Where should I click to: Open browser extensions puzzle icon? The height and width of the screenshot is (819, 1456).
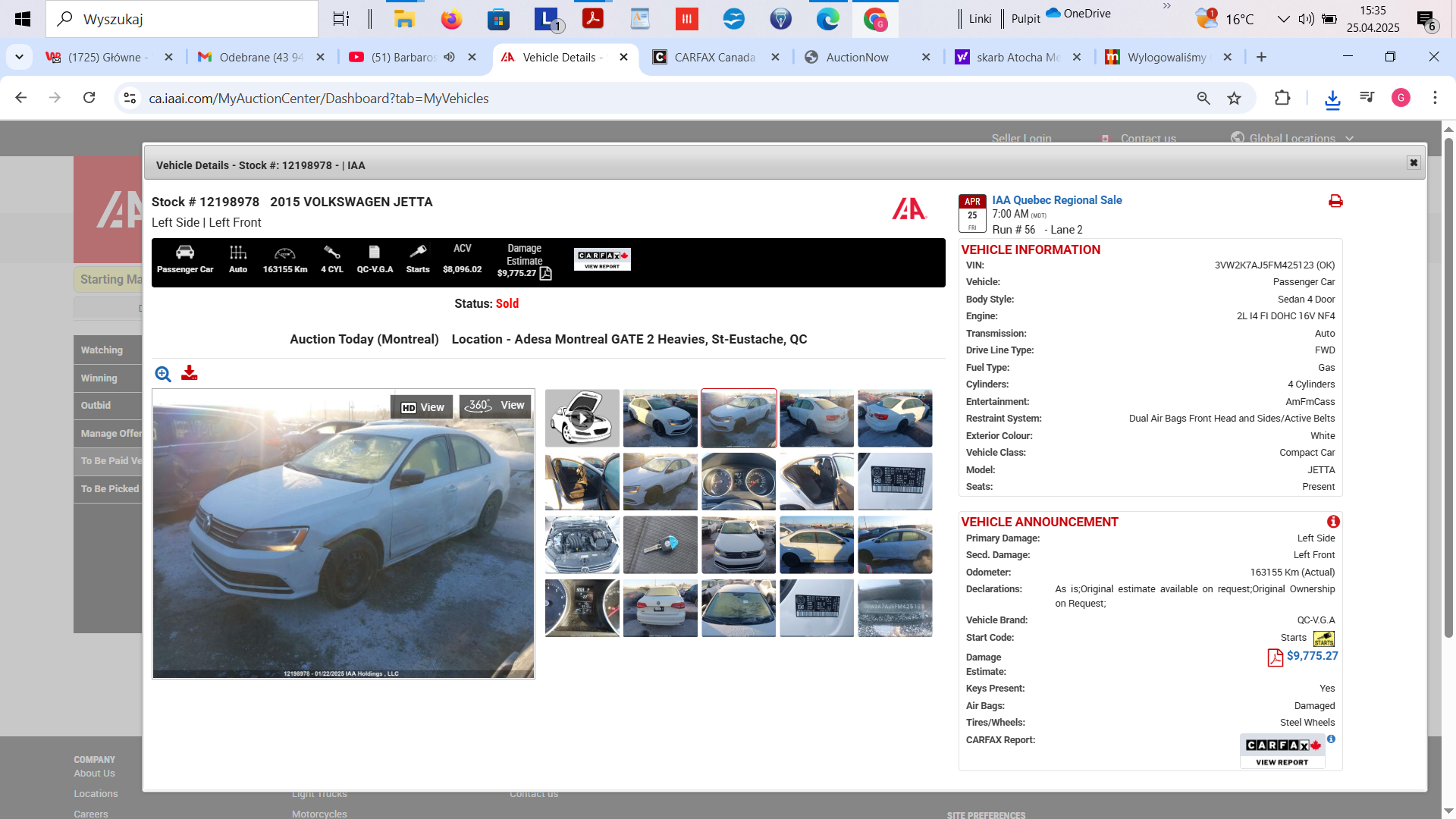[x=1282, y=98]
